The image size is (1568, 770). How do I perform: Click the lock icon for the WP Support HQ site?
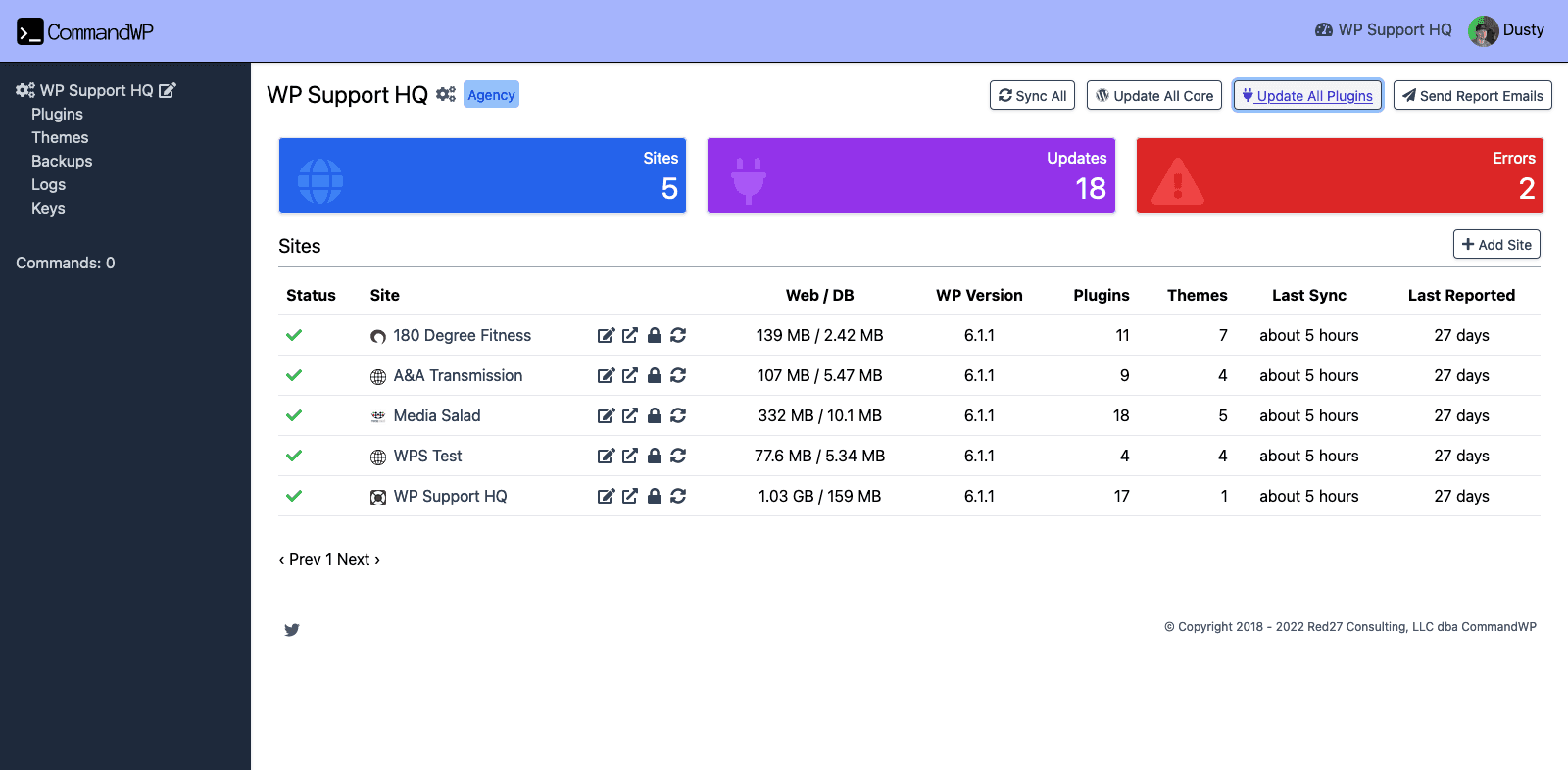(x=654, y=496)
